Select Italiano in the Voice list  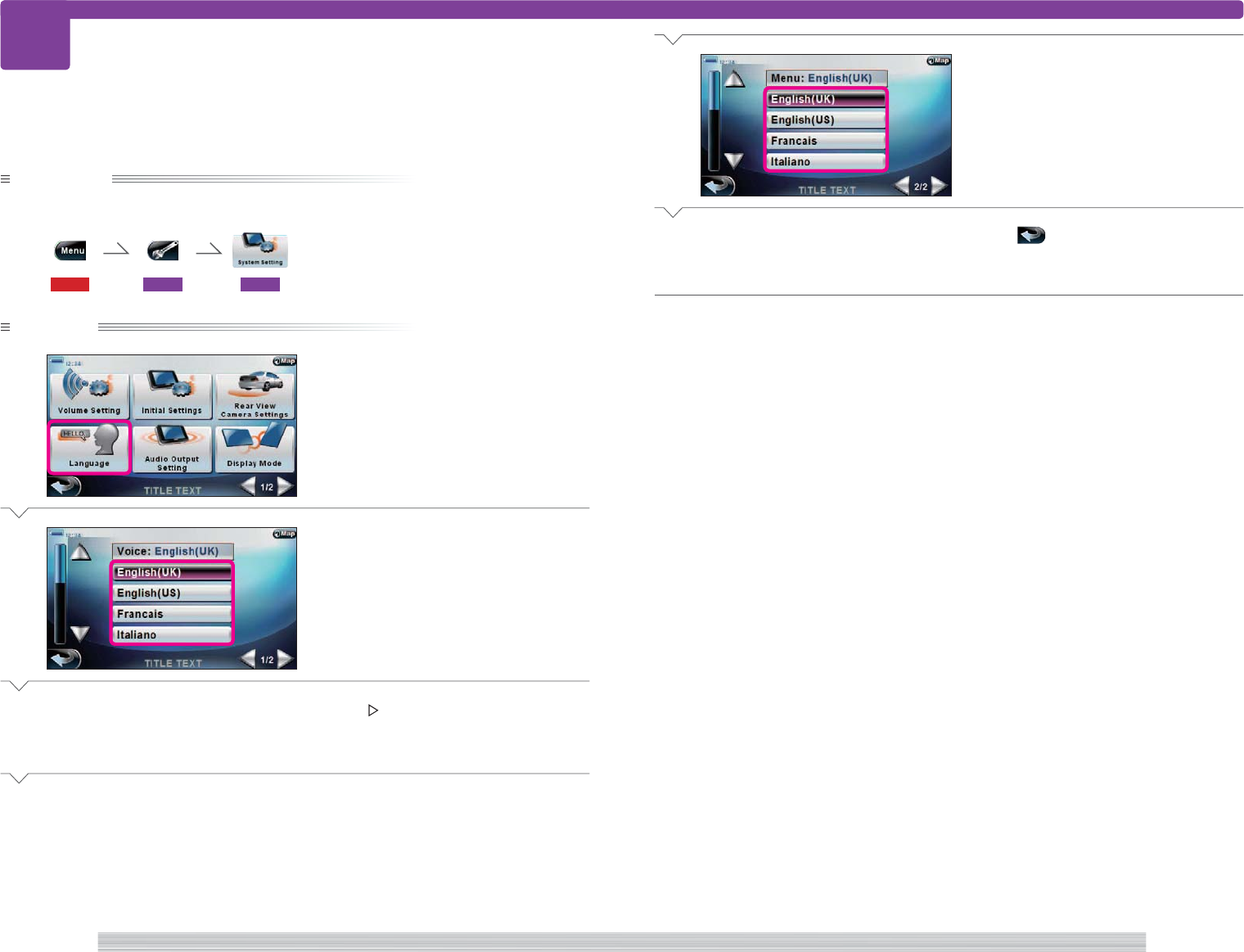click(172, 634)
